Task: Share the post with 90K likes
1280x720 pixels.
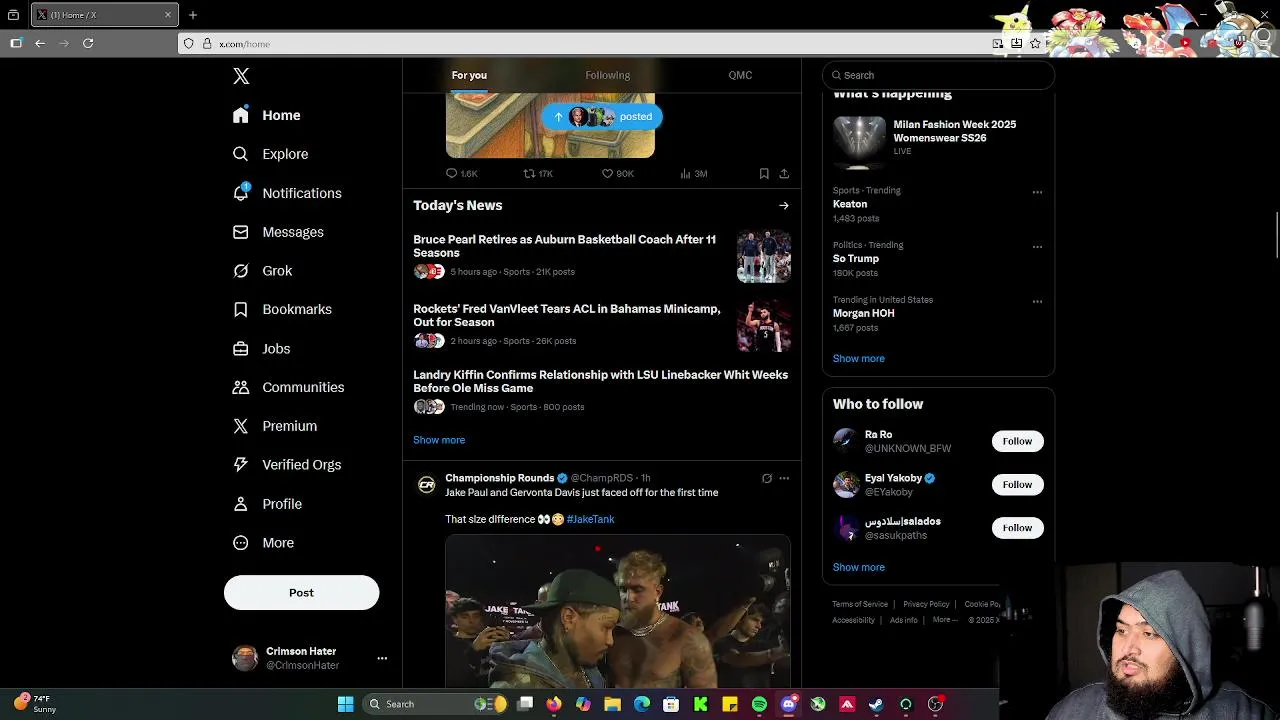Action: click(x=784, y=173)
